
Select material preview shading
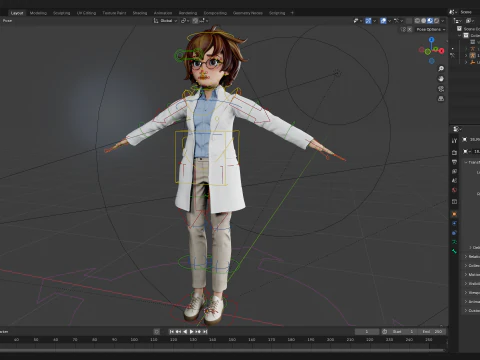(430, 21)
